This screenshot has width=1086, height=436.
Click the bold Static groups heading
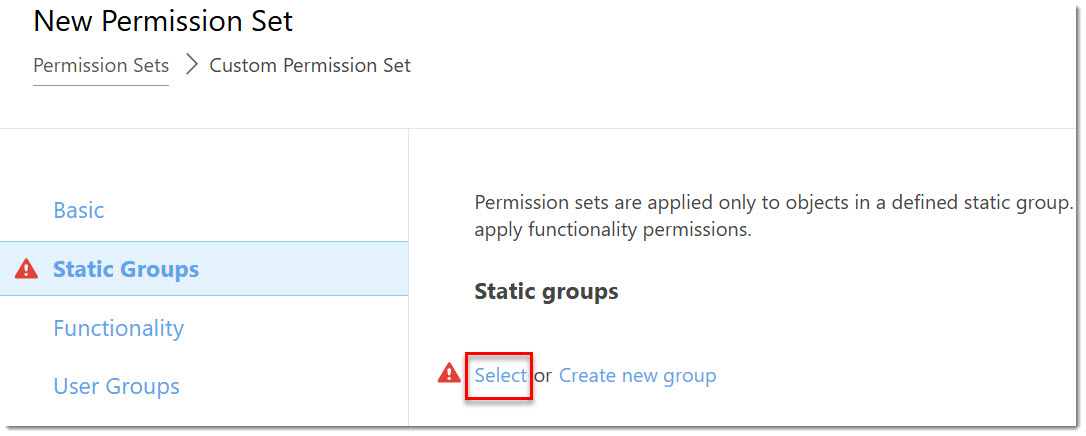[546, 291]
